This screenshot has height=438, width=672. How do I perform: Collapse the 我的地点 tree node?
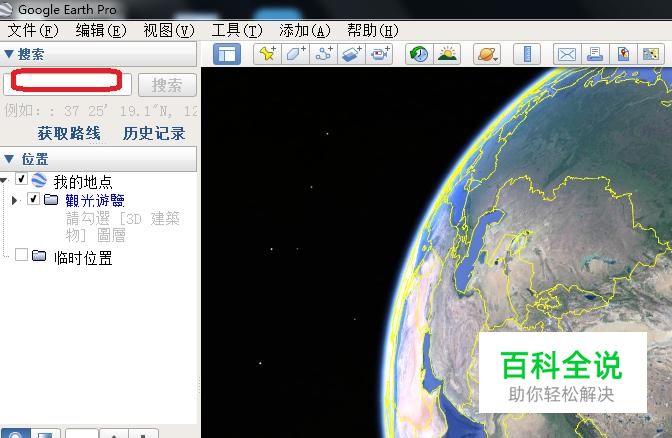tap(3, 181)
